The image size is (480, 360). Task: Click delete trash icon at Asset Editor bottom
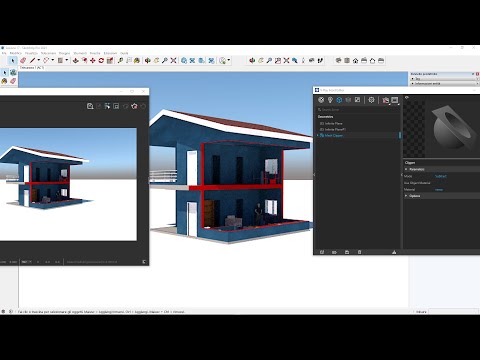(359, 252)
